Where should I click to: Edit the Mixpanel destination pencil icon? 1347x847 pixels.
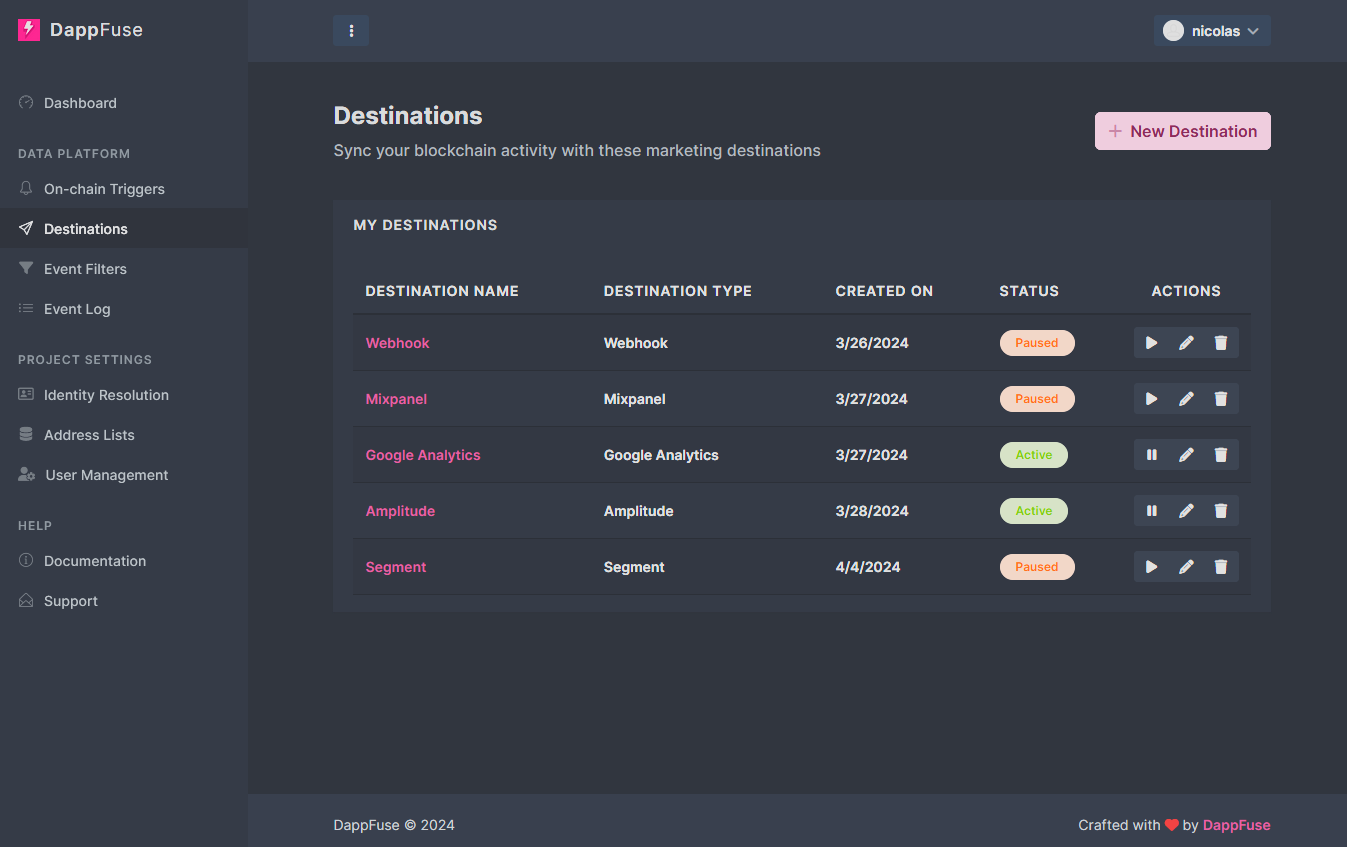1186,399
